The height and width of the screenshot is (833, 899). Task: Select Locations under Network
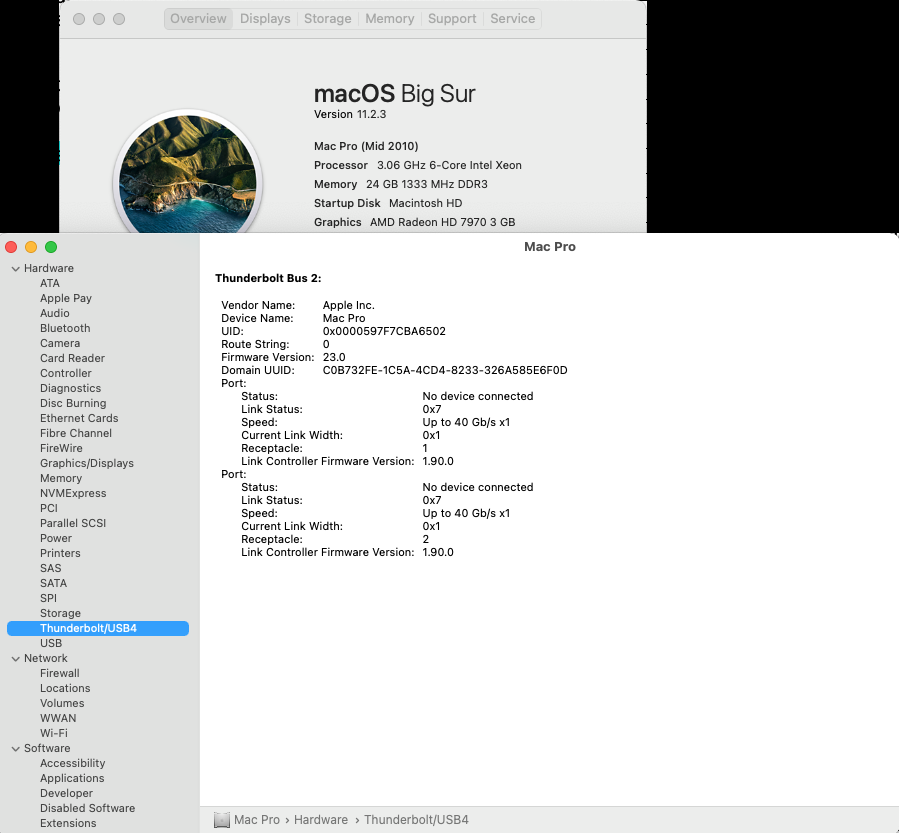click(65, 688)
